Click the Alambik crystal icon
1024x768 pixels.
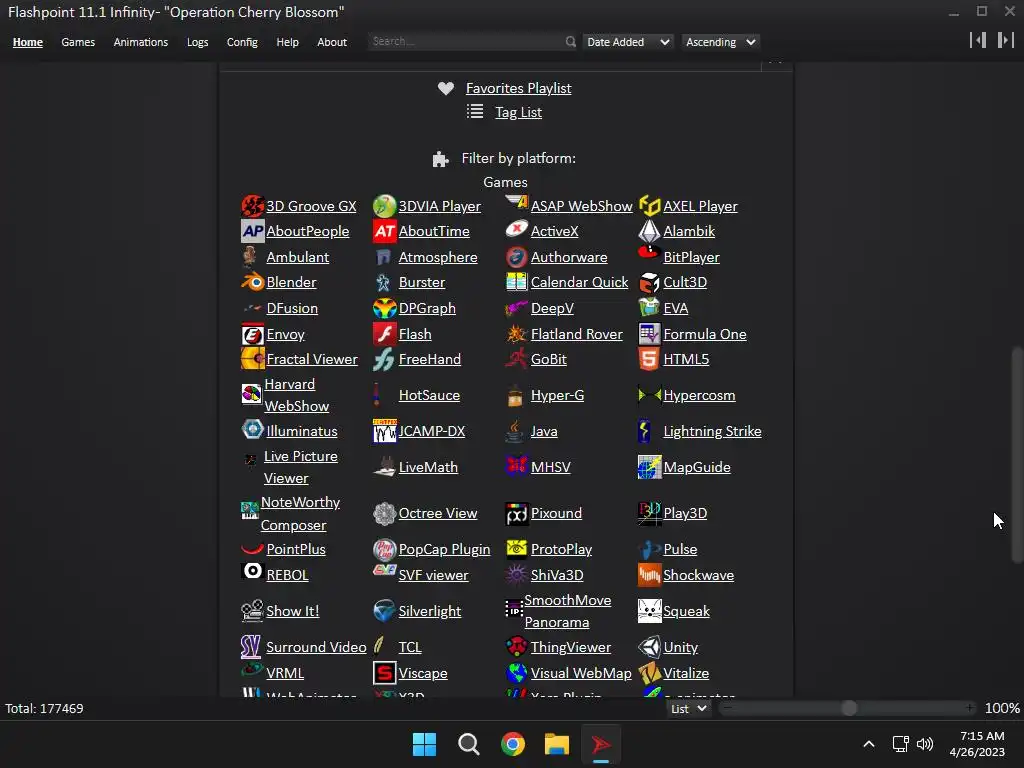click(649, 231)
